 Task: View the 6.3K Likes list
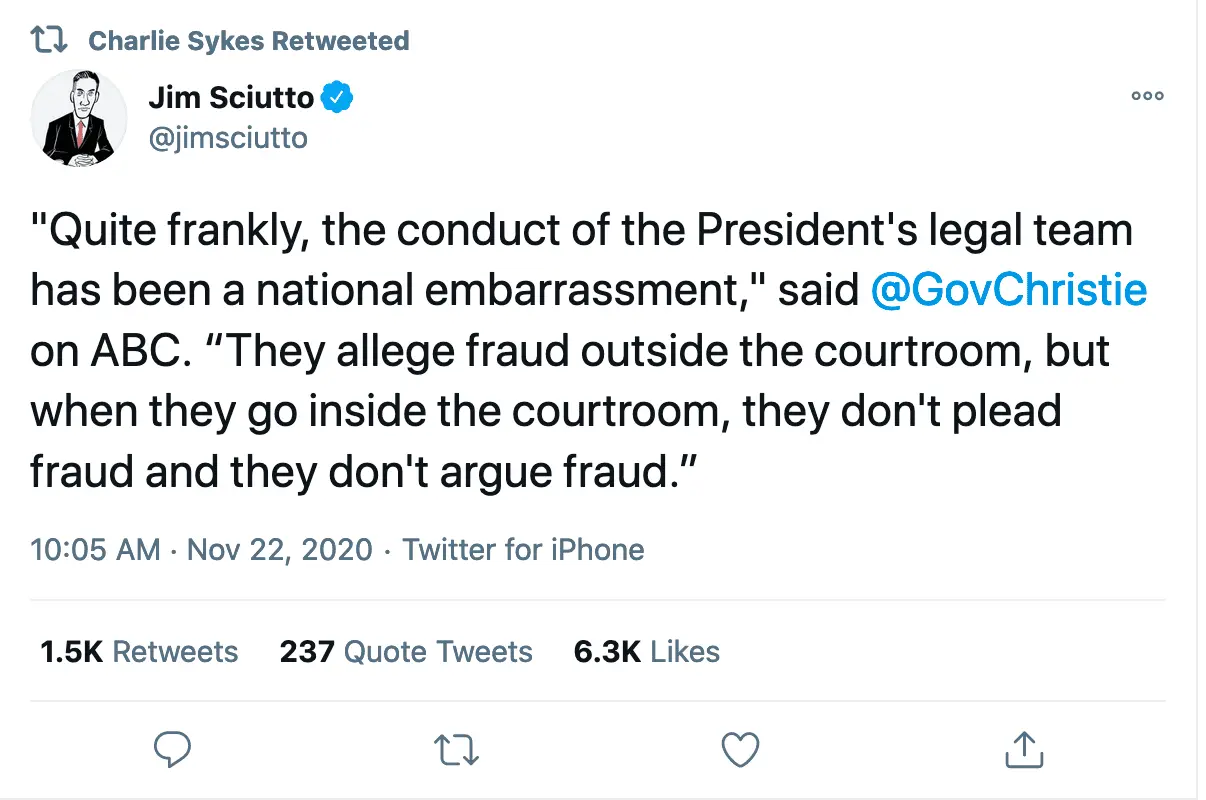[646, 652]
